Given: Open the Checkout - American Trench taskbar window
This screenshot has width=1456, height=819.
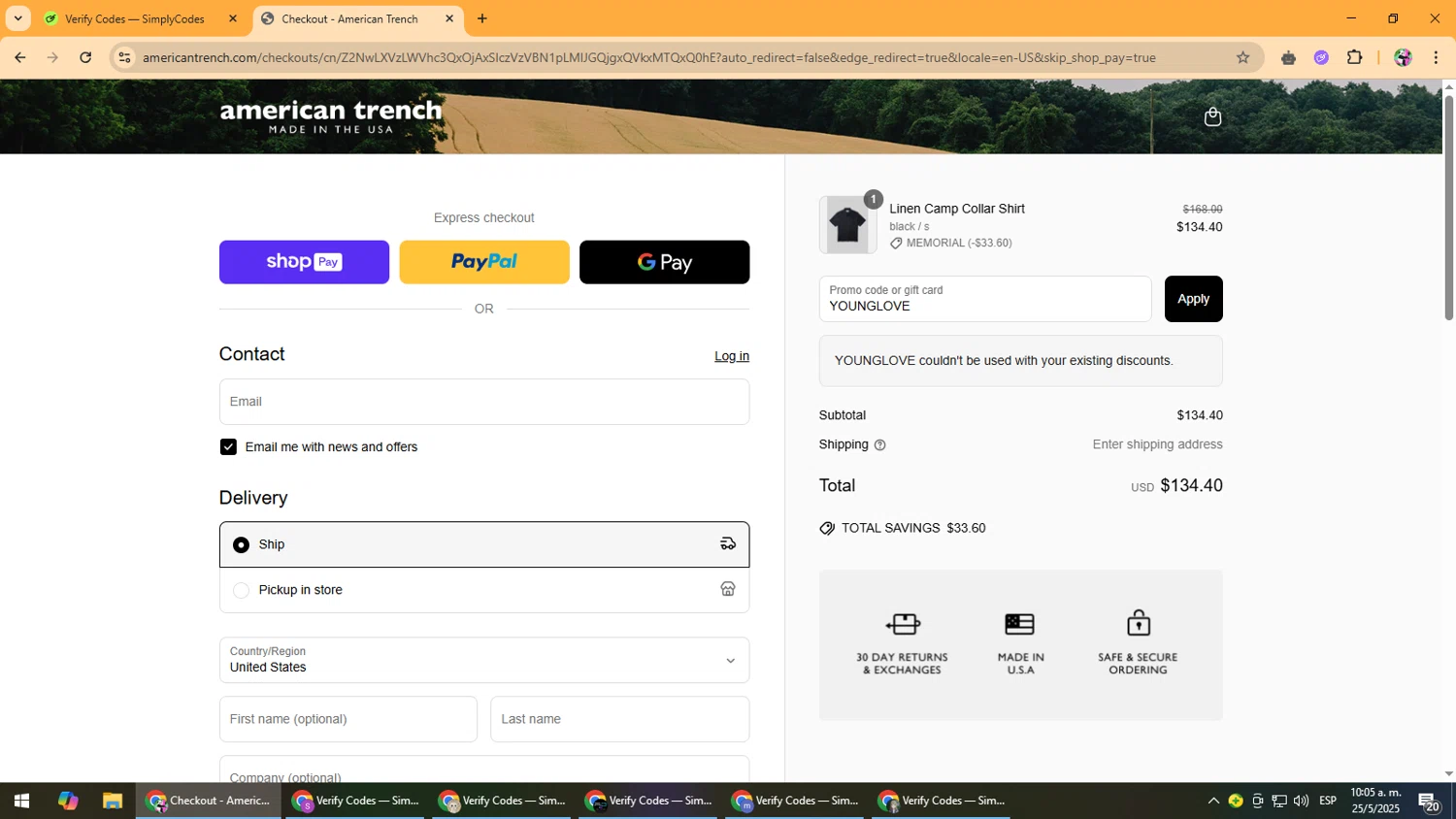Looking at the screenshot, I should (209, 801).
